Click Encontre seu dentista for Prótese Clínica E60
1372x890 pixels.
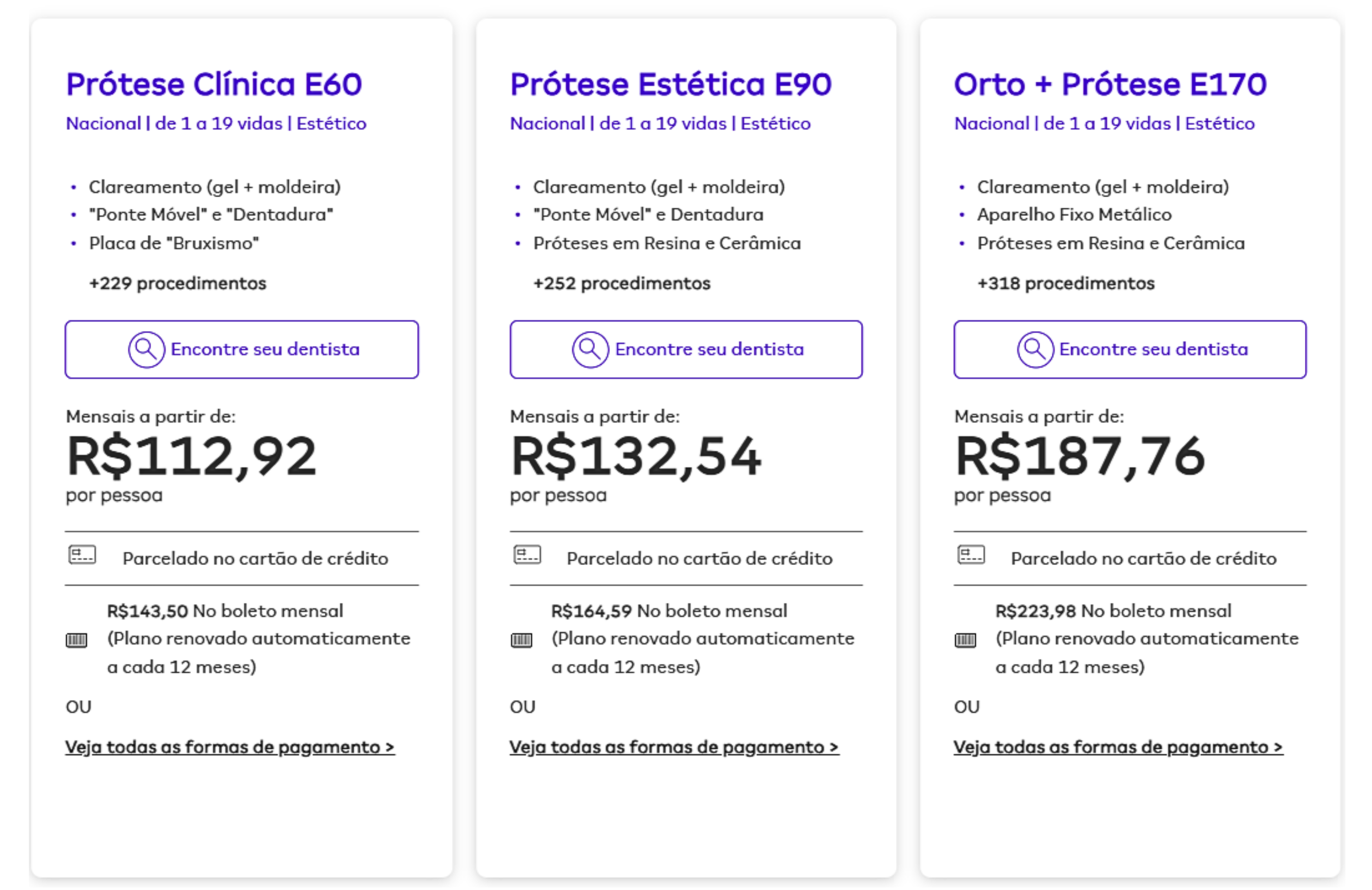(242, 350)
